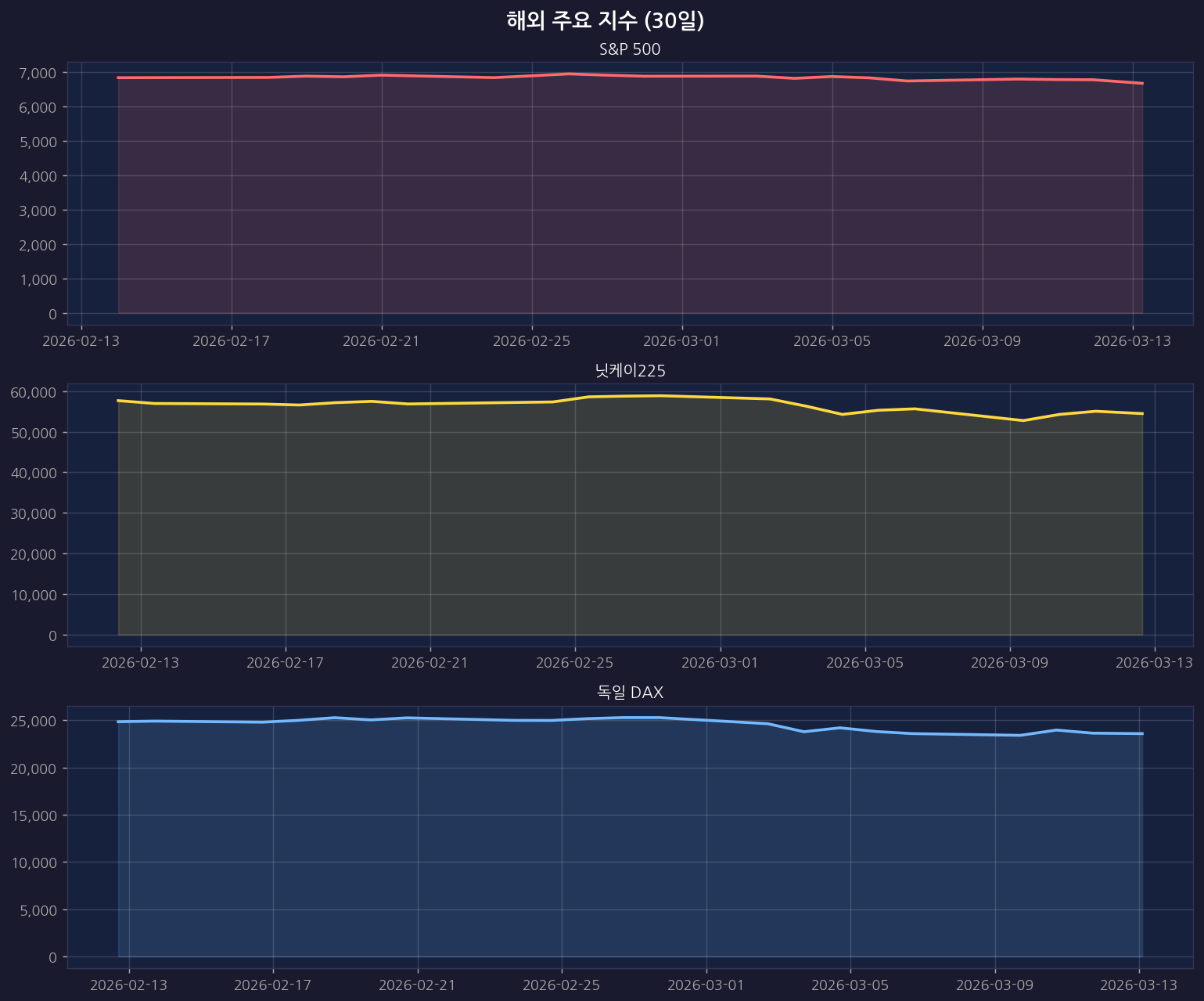Click the main title 해외 주요 지수 (30일)

point(605,21)
